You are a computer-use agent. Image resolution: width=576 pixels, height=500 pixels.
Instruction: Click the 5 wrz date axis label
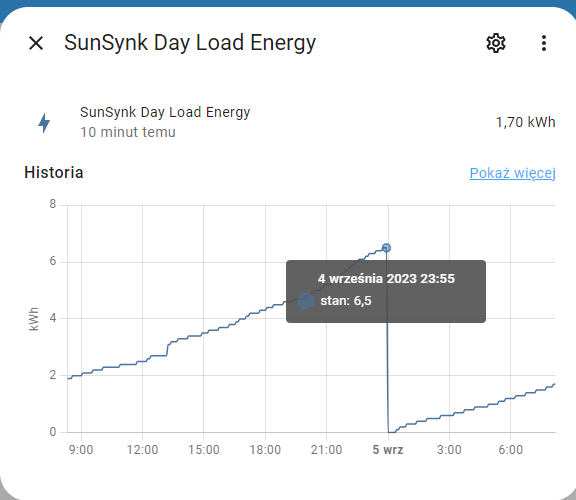(388, 449)
